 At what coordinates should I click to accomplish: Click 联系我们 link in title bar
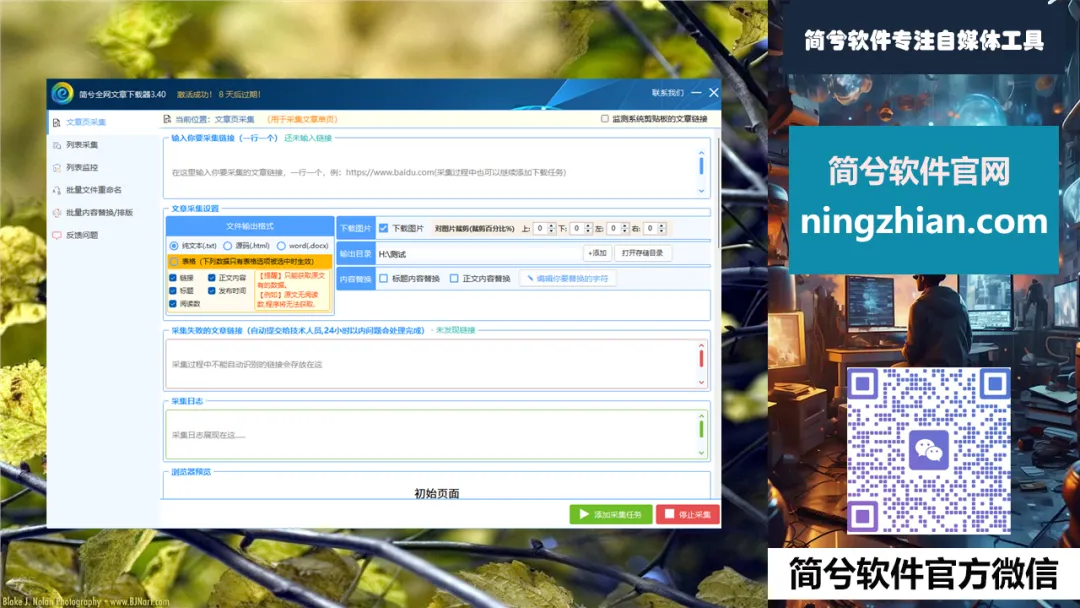pyautogui.click(x=667, y=93)
